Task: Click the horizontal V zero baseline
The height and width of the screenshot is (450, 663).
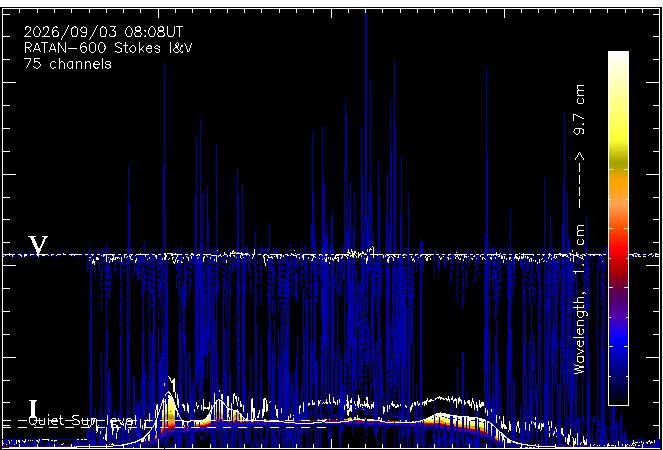Action: tap(332, 255)
